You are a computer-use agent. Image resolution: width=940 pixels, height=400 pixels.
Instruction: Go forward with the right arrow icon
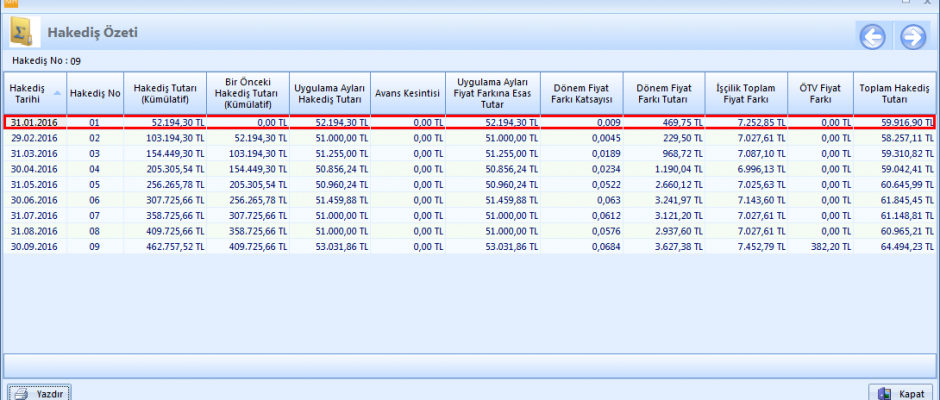pos(912,37)
